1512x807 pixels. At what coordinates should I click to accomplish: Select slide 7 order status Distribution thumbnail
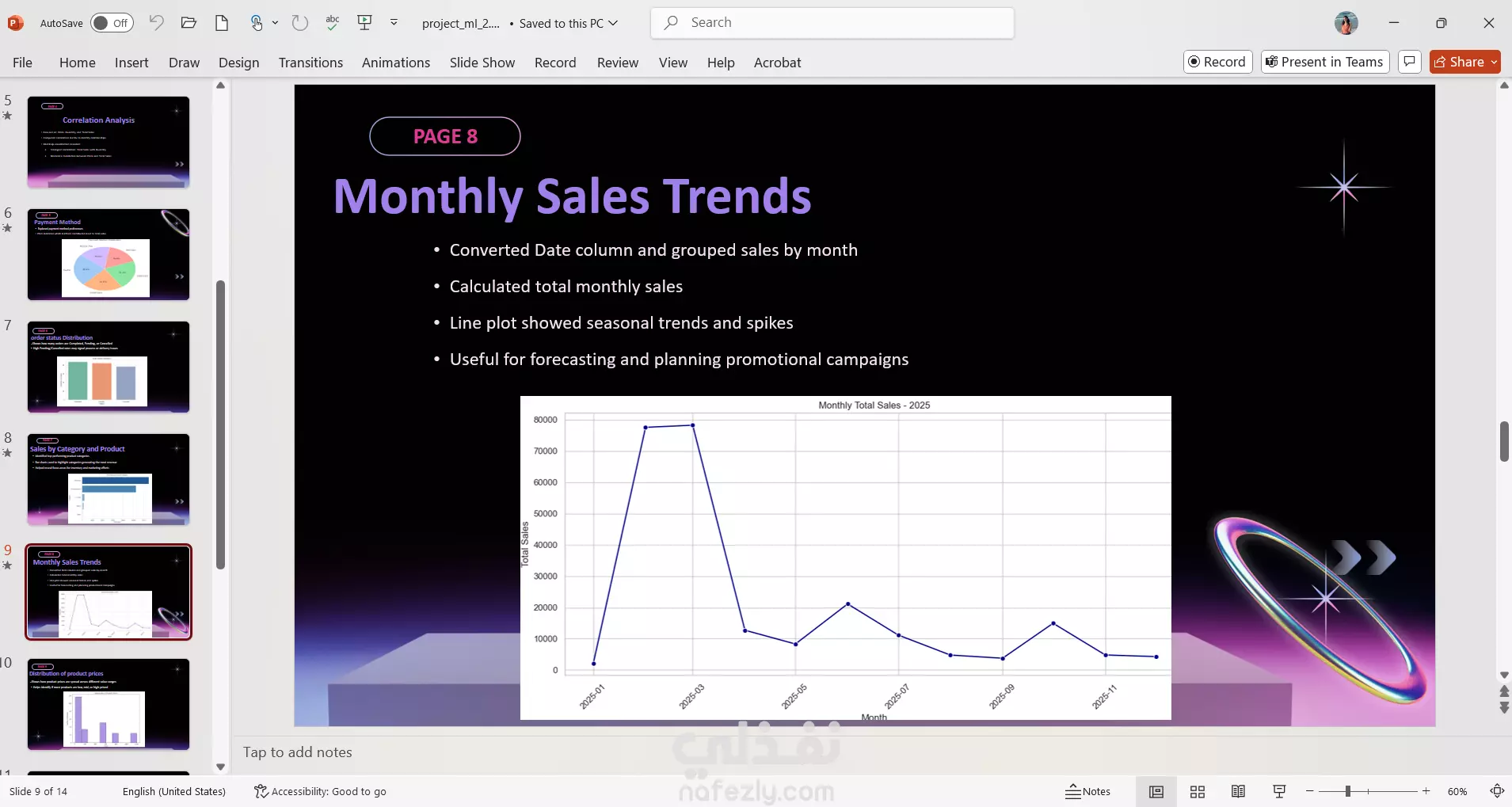[109, 367]
